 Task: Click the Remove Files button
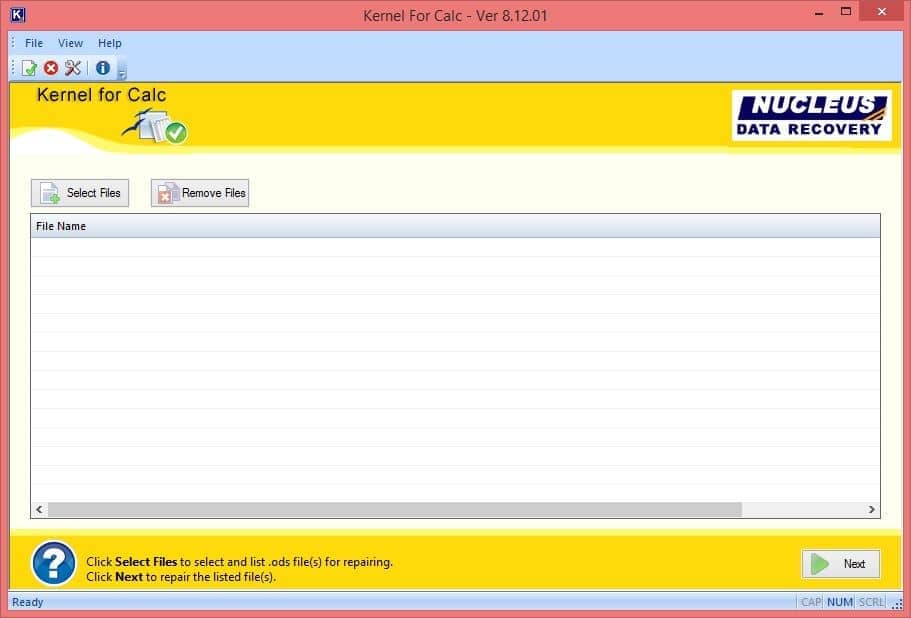(200, 193)
